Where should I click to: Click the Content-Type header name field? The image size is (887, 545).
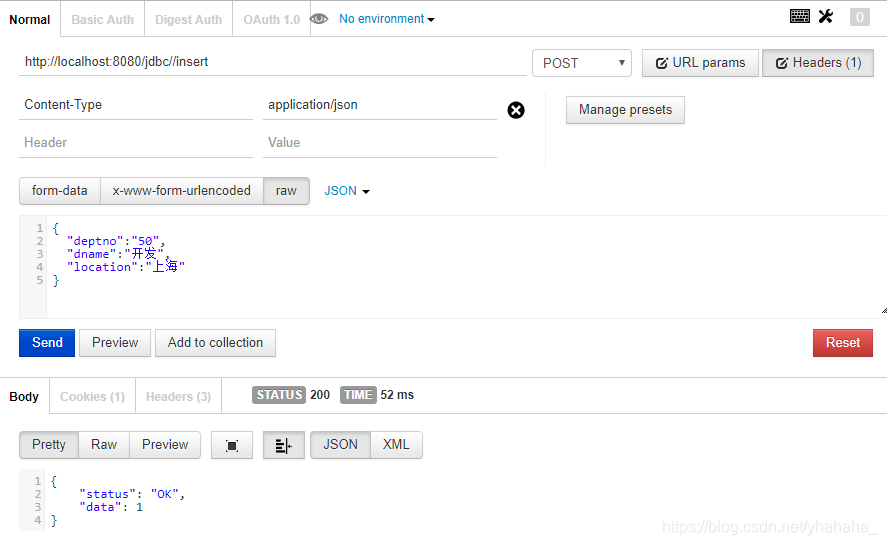[x=136, y=105]
